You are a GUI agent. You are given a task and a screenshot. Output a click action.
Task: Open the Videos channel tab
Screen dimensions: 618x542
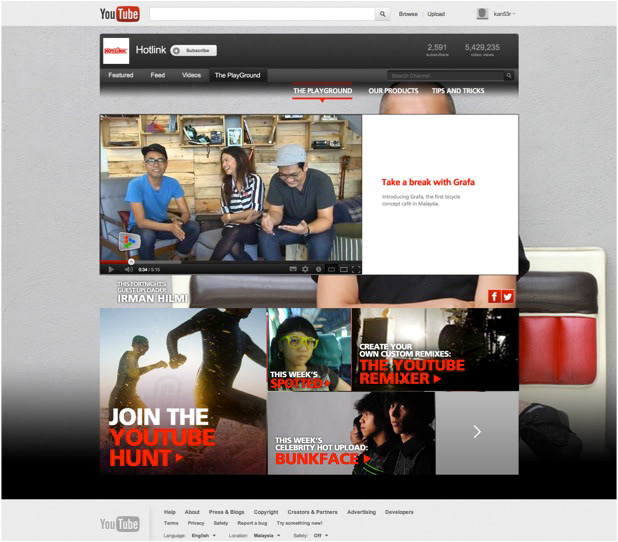[191, 75]
